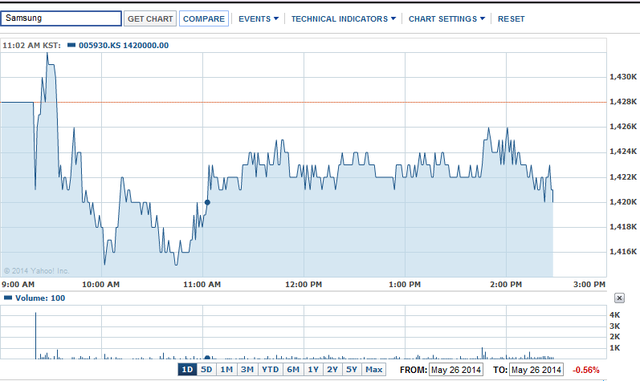The width and height of the screenshot is (640, 381).
Task: Click the 4K volume axis label
Action: (615, 315)
